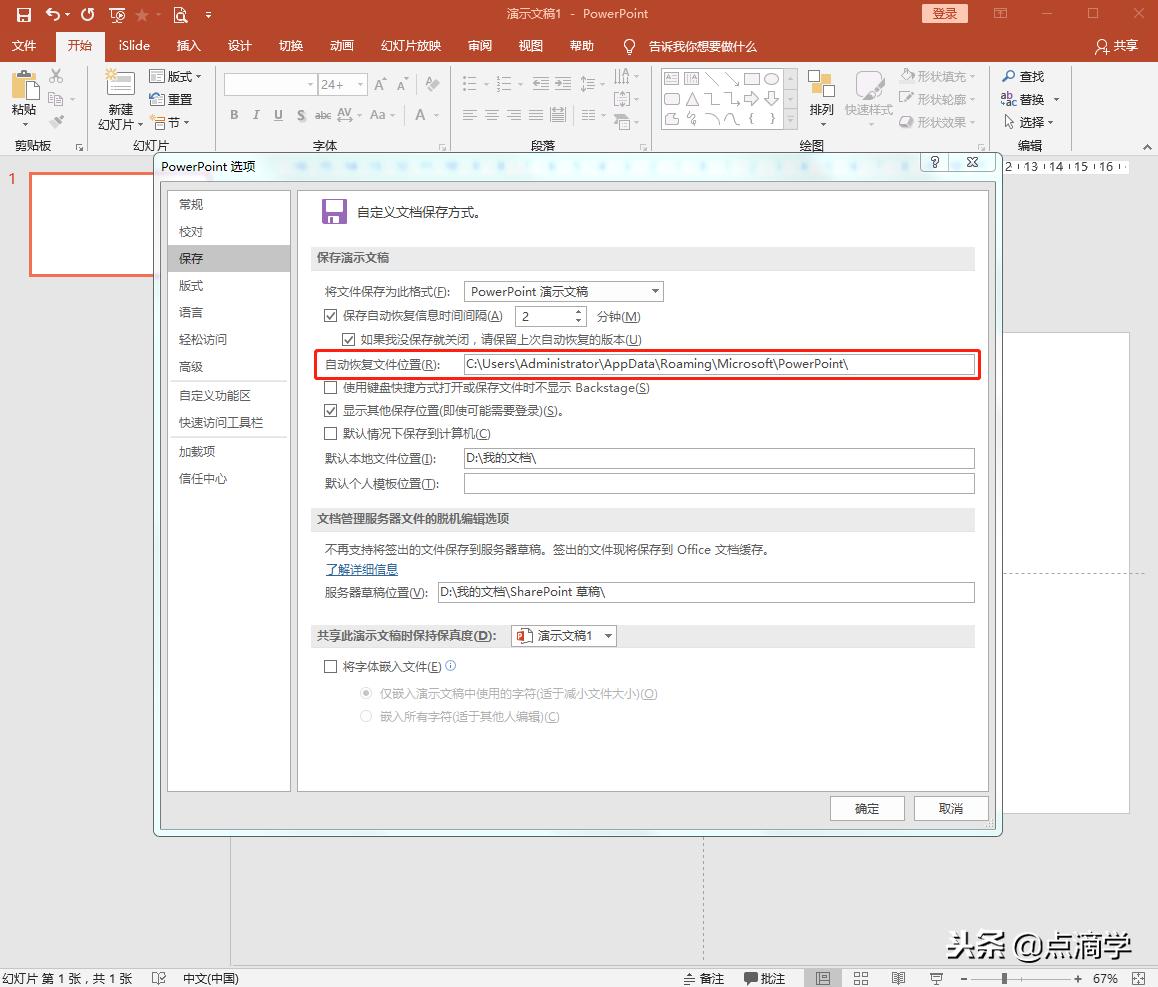Open Reading View from status bar
The height and width of the screenshot is (987, 1158).
898,978
